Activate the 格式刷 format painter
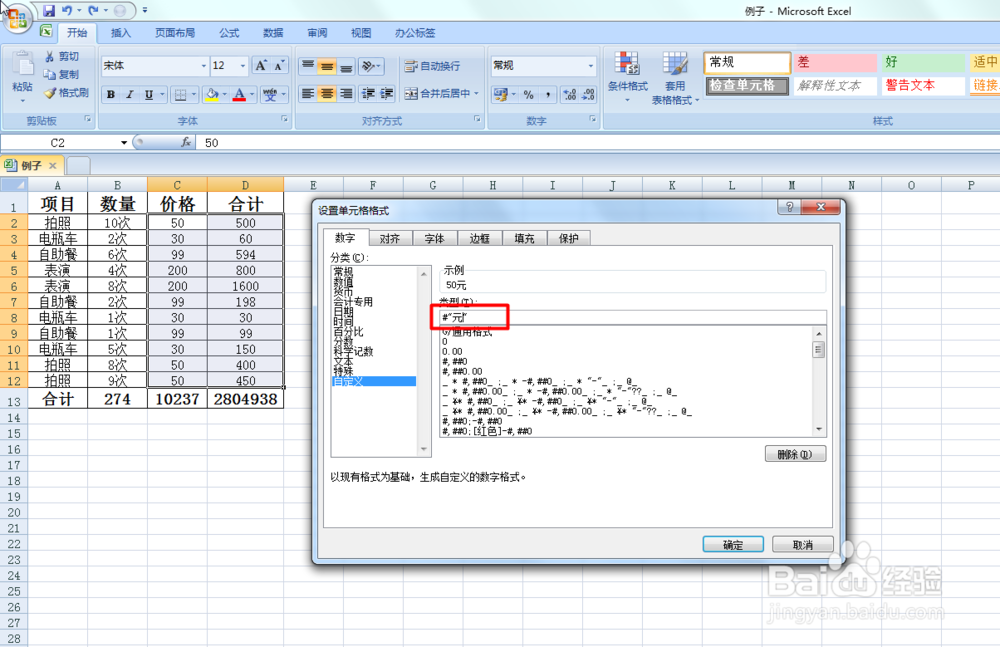The width and height of the screenshot is (1000, 647). (x=66, y=93)
